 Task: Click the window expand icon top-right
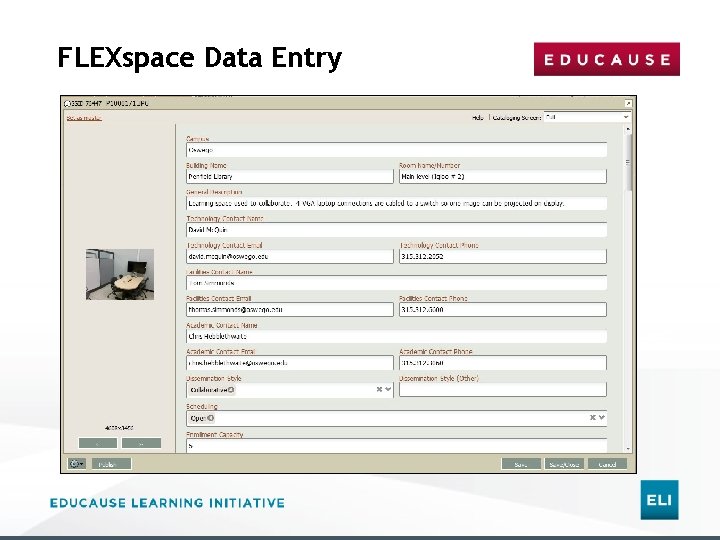pyautogui.click(x=628, y=103)
